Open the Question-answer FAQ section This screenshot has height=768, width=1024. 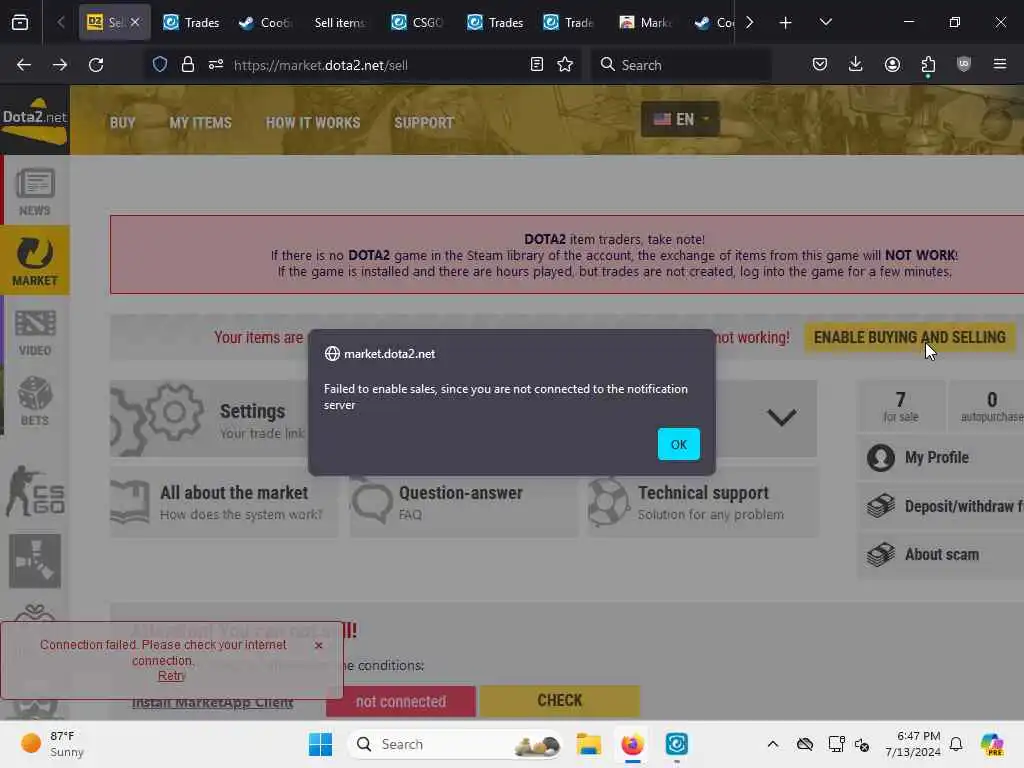463,502
